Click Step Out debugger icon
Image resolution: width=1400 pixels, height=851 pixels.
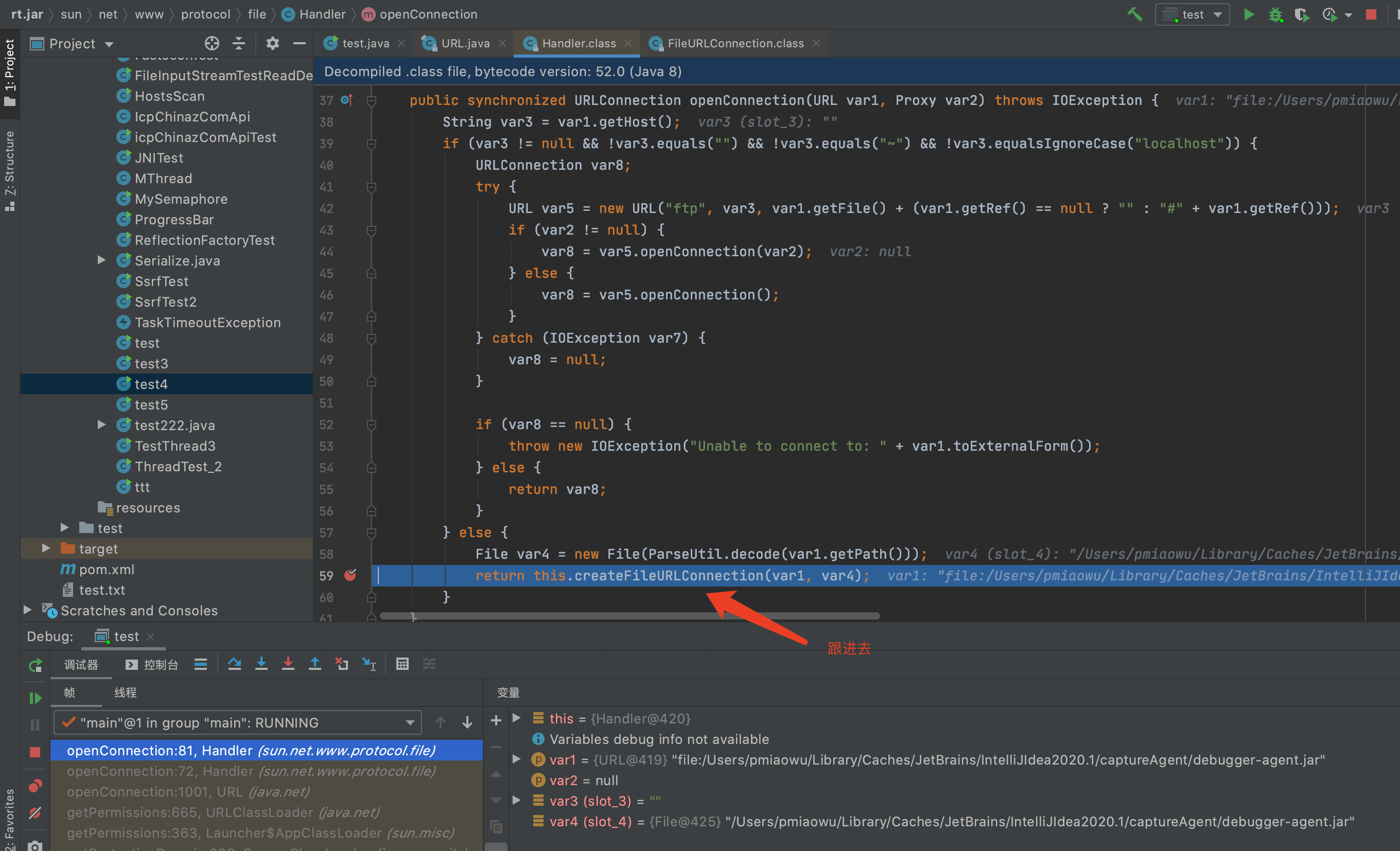pyautogui.click(x=315, y=664)
